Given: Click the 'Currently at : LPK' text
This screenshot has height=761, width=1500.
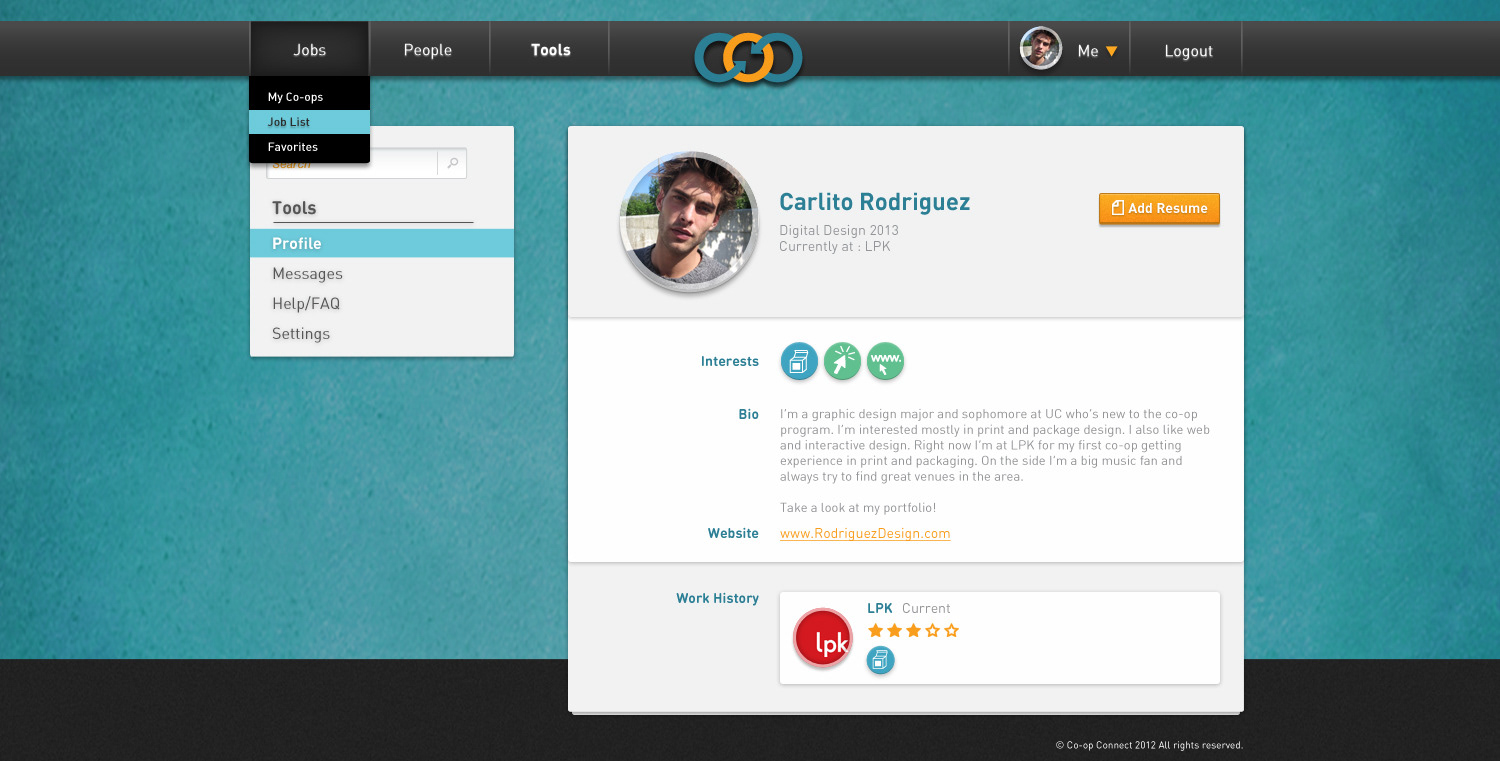Looking at the screenshot, I should click(x=835, y=246).
